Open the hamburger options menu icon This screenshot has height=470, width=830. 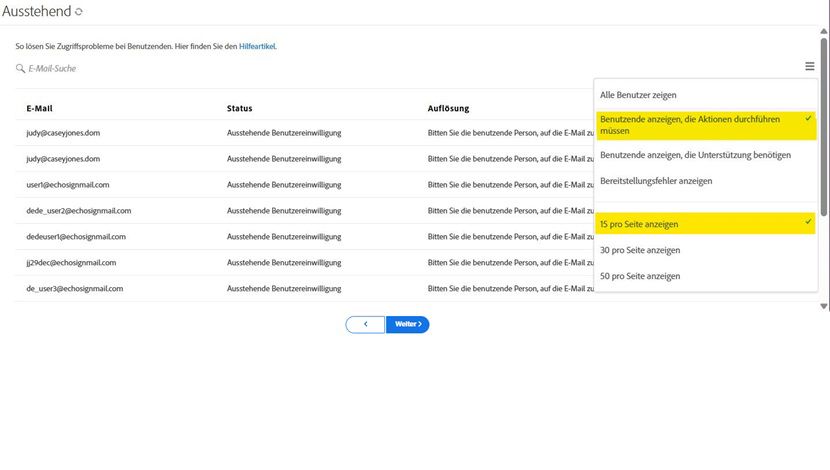(809, 66)
